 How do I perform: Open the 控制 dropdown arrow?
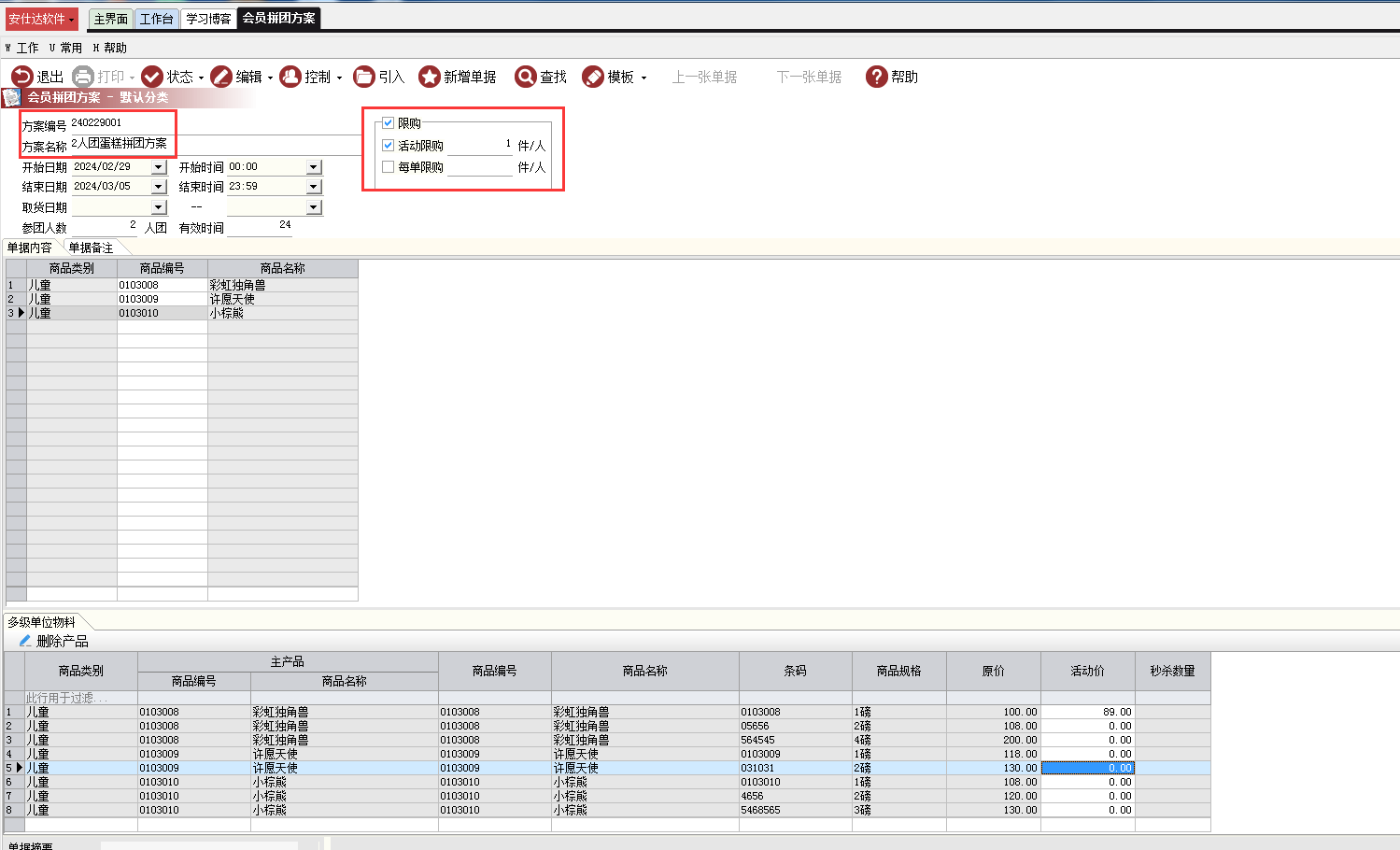pyautogui.click(x=339, y=78)
